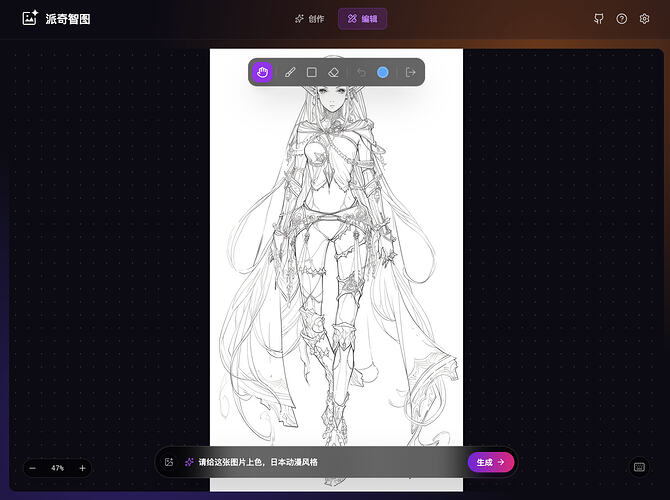The image size is (670, 500).
Task: Click the 生成 generate button
Action: [491, 462]
